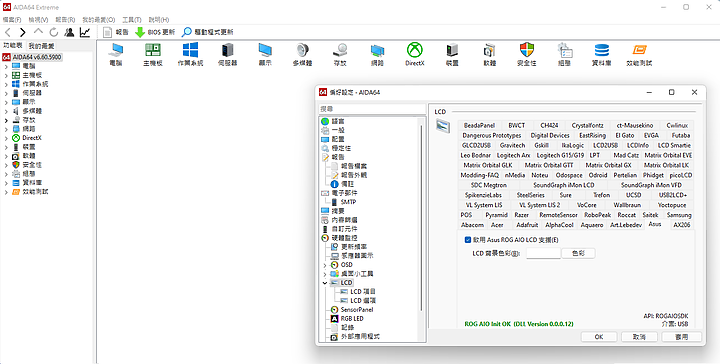The height and width of the screenshot is (364, 720).
Task: Open the Help (H) menu
Action: click(x=159, y=20)
